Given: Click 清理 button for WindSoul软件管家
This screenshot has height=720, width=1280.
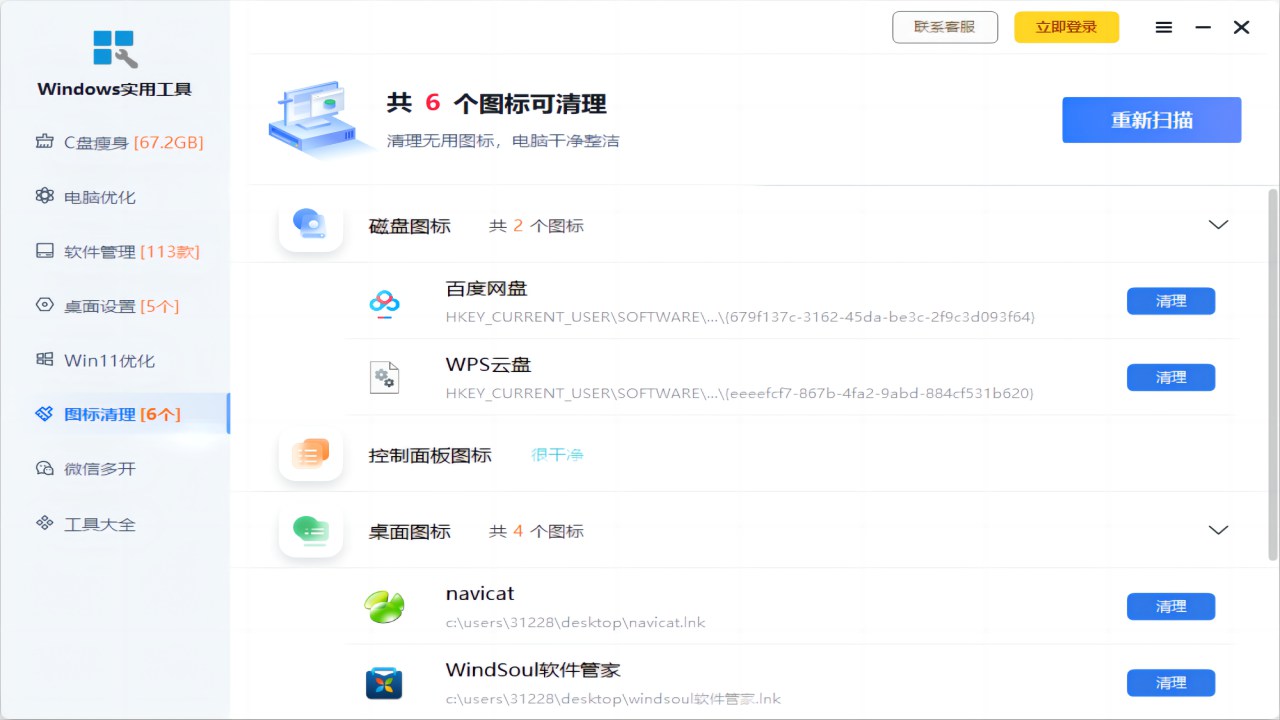Looking at the screenshot, I should [x=1171, y=683].
